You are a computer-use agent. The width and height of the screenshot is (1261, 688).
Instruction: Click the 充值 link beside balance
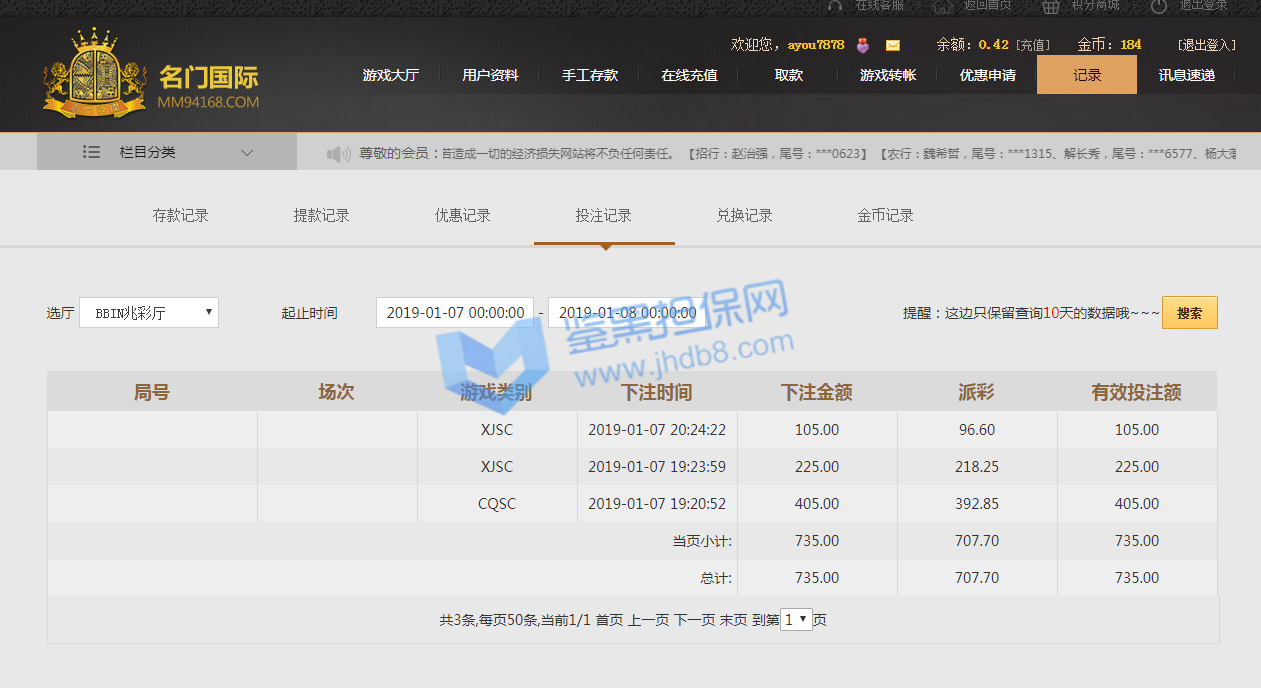tap(1033, 45)
